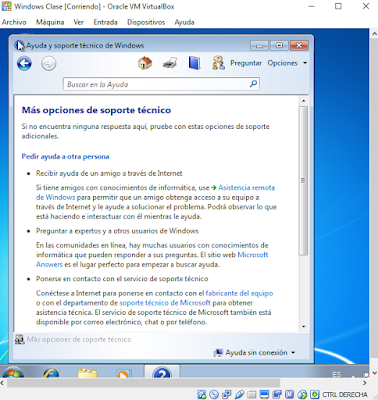
Task: Click the 'Más opciones de soporte técnico' page title
Action: pyautogui.click(x=96, y=110)
